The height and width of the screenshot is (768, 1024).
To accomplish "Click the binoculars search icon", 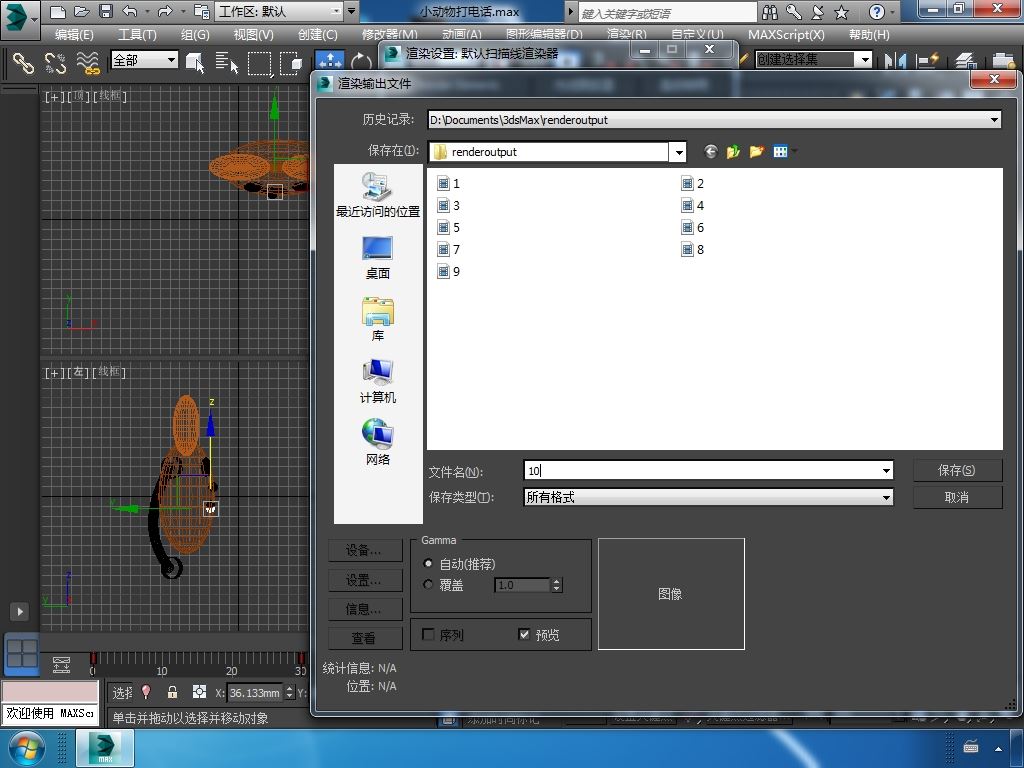I will [770, 12].
